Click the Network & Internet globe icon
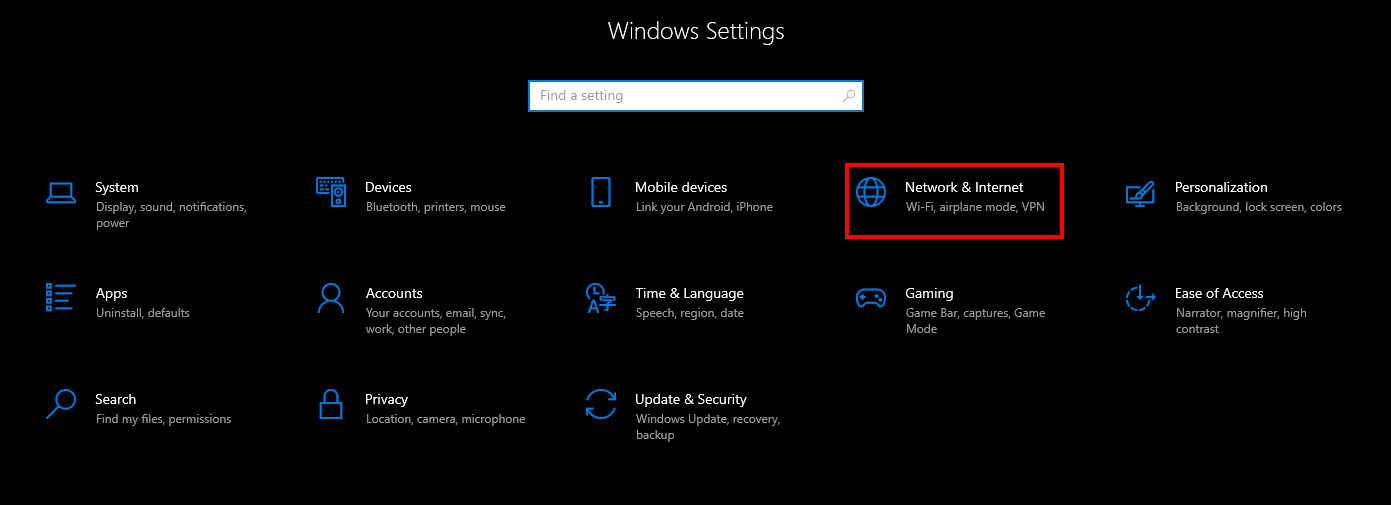1391x505 pixels. (871, 192)
